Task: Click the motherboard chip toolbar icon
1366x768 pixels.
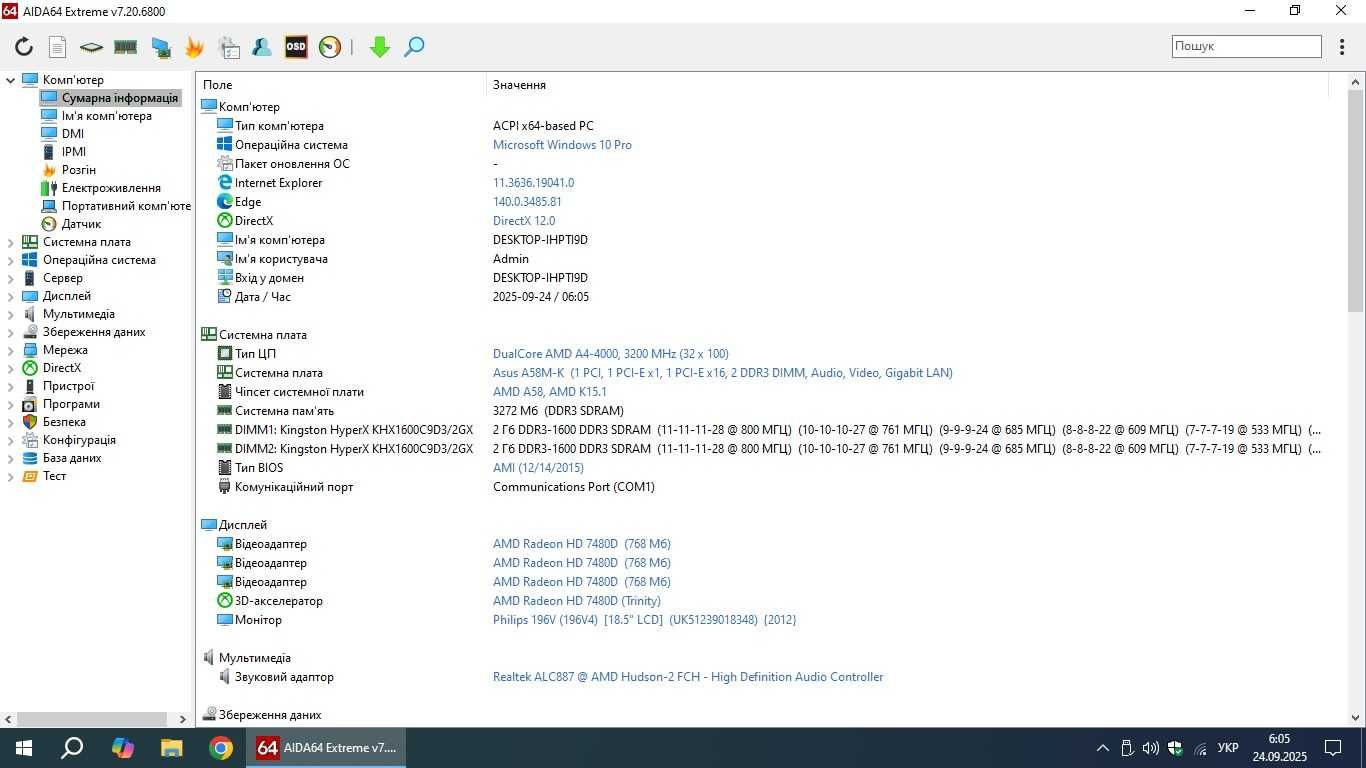Action: (x=91, y=47)
